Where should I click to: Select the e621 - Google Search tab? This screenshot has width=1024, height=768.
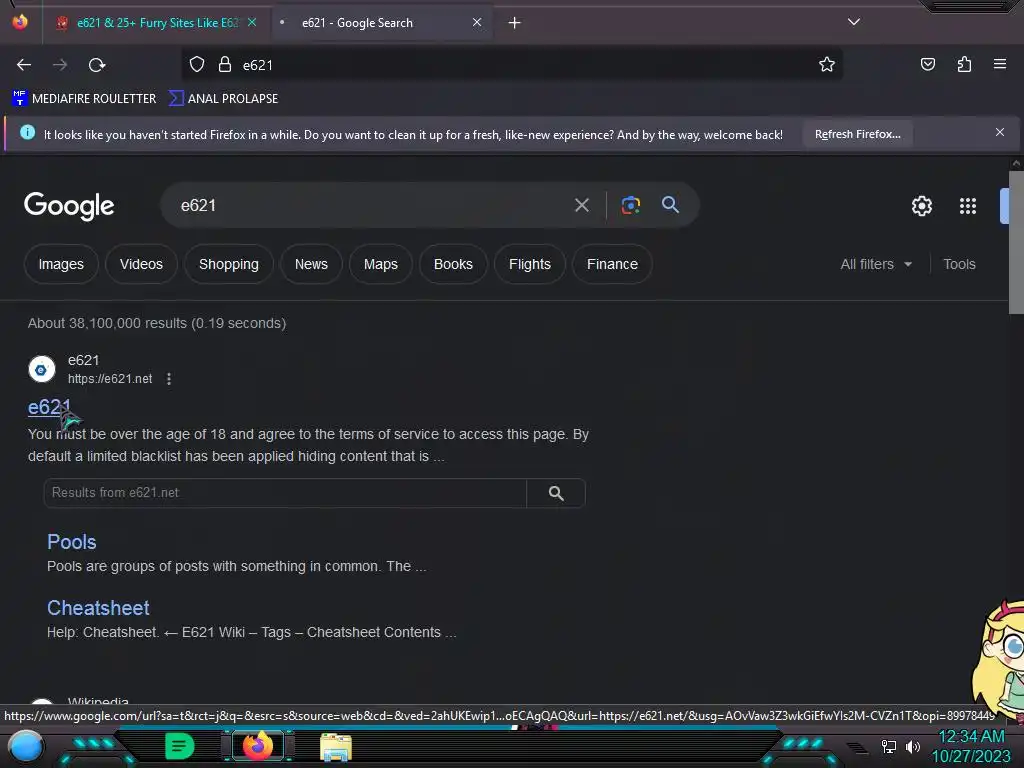point(380,23)
